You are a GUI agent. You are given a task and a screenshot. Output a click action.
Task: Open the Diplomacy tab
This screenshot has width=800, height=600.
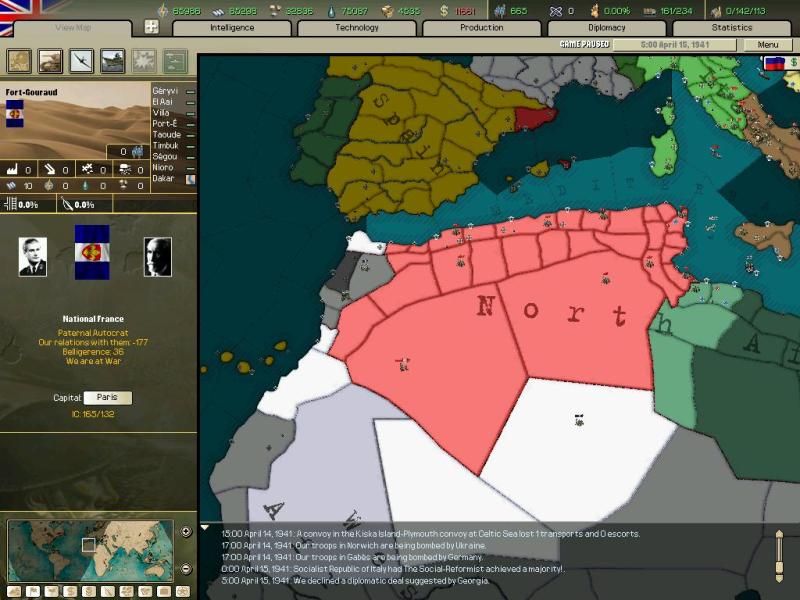(607, 28)
